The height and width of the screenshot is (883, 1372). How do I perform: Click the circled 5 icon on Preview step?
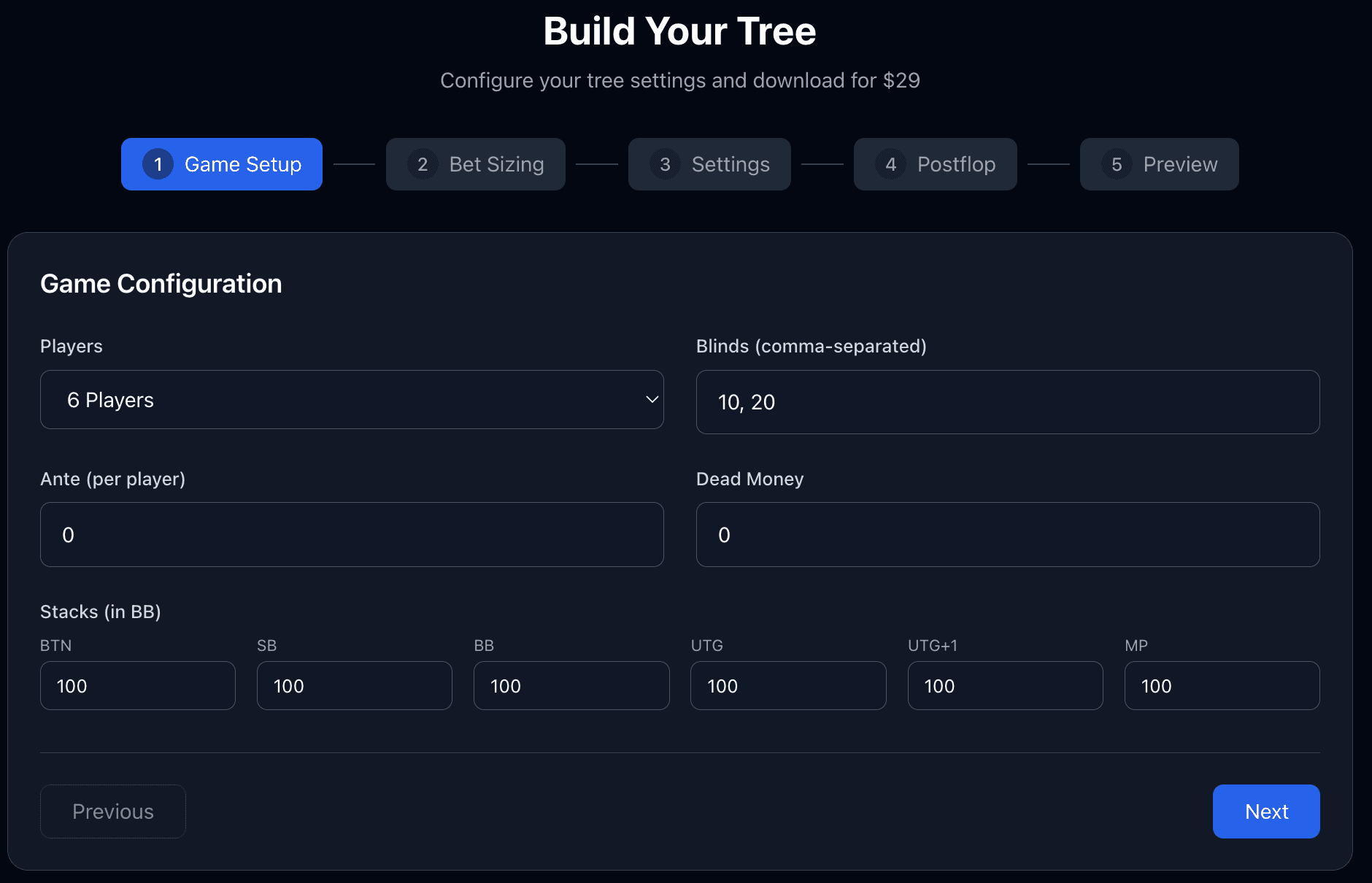[x=1117, y=164]
